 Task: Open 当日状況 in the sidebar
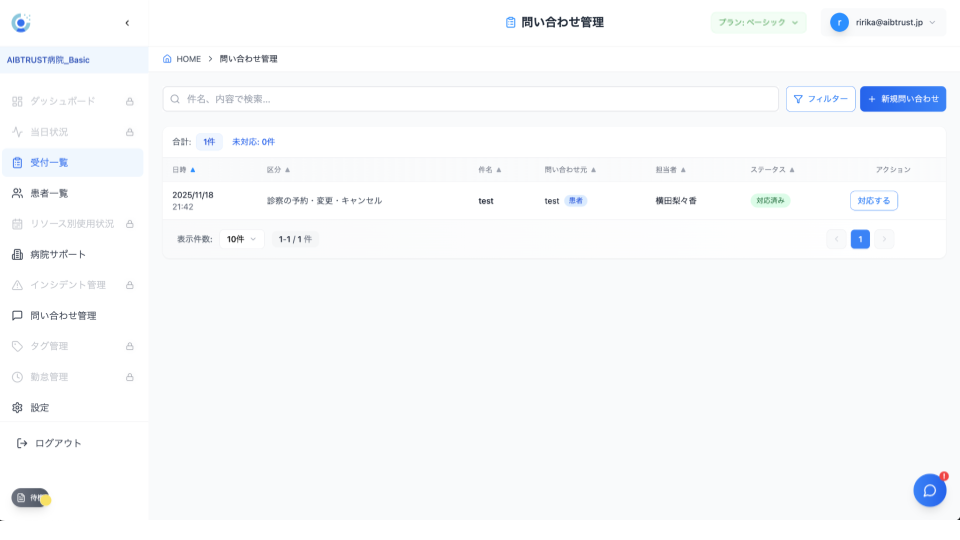click(72, 132)
